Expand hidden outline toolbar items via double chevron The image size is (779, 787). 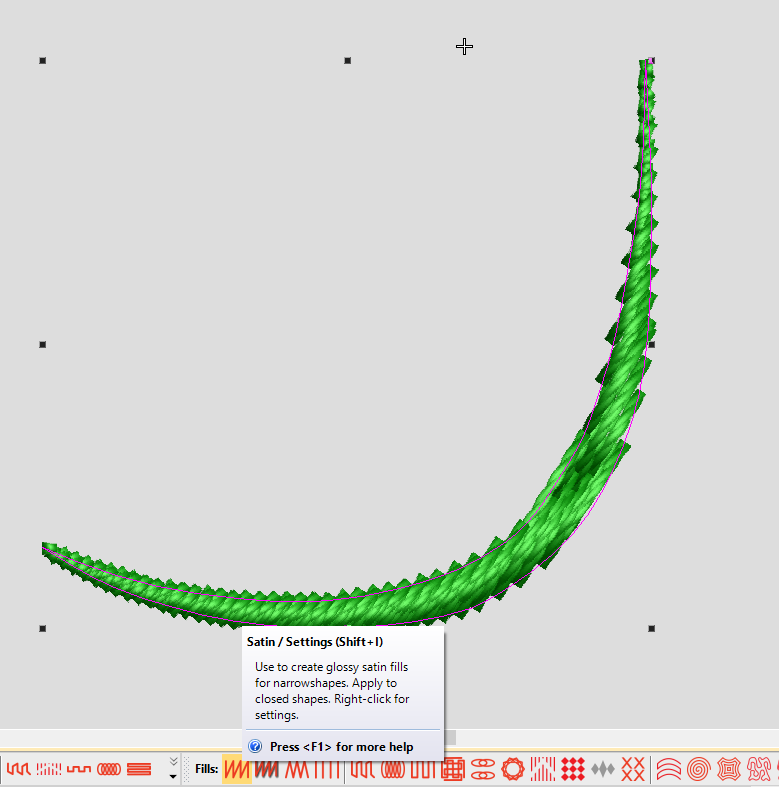pos(173,761)
